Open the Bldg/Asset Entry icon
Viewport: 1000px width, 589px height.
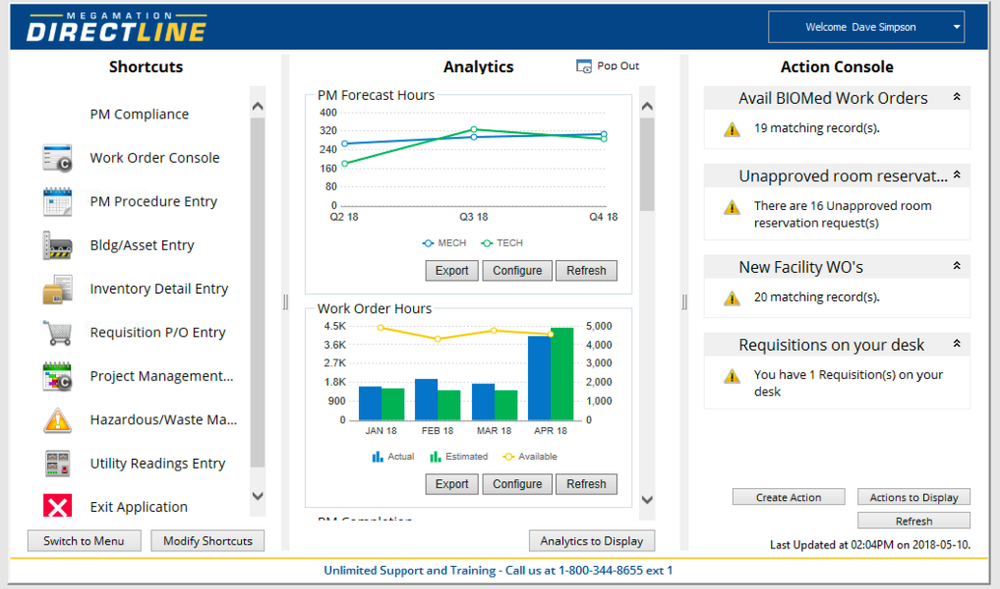coord(57,245)
